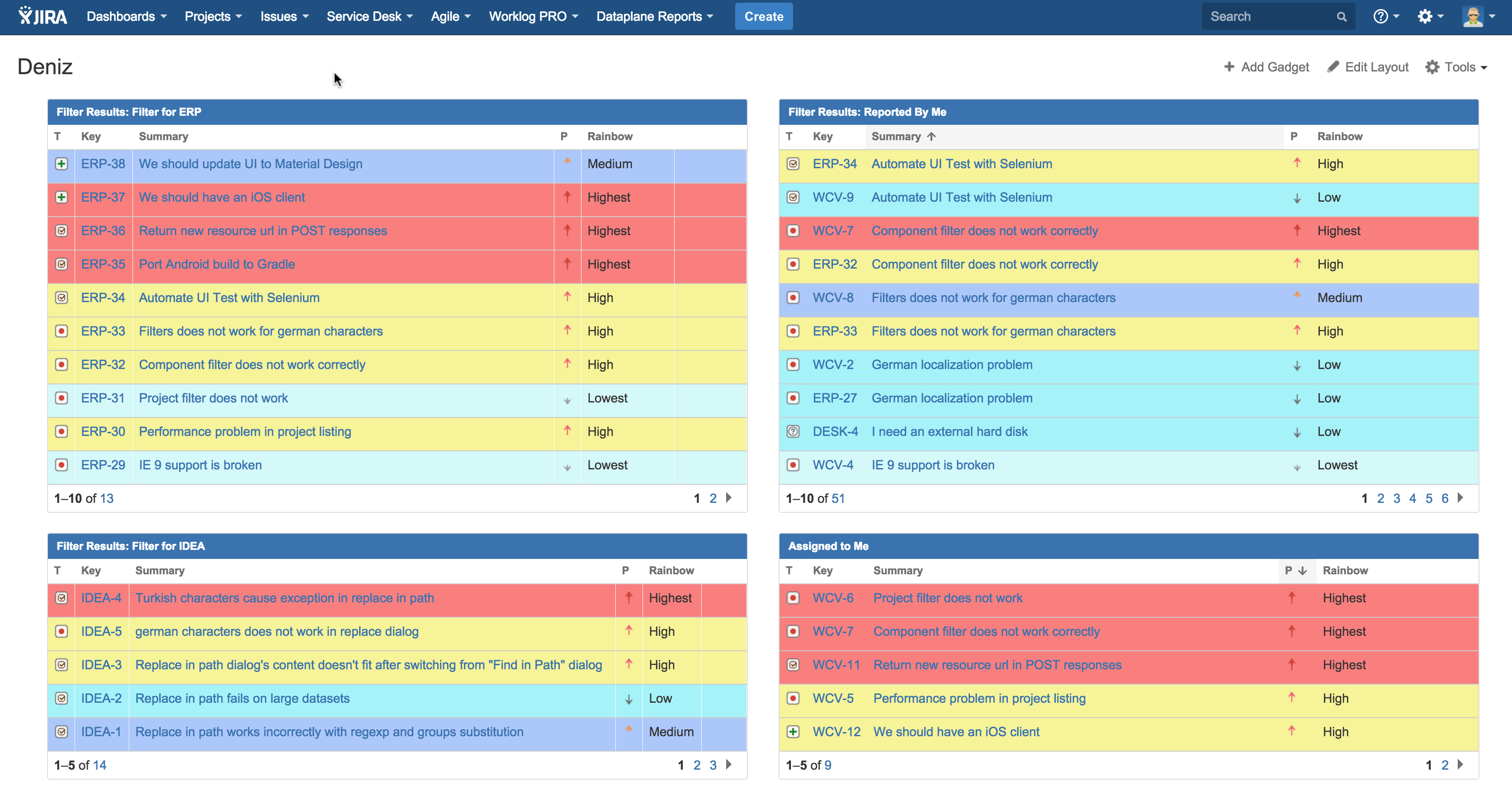Click the bug type icon for ERP-33
The height and width of the screenshot is (795, 1512).
(61, 331)
